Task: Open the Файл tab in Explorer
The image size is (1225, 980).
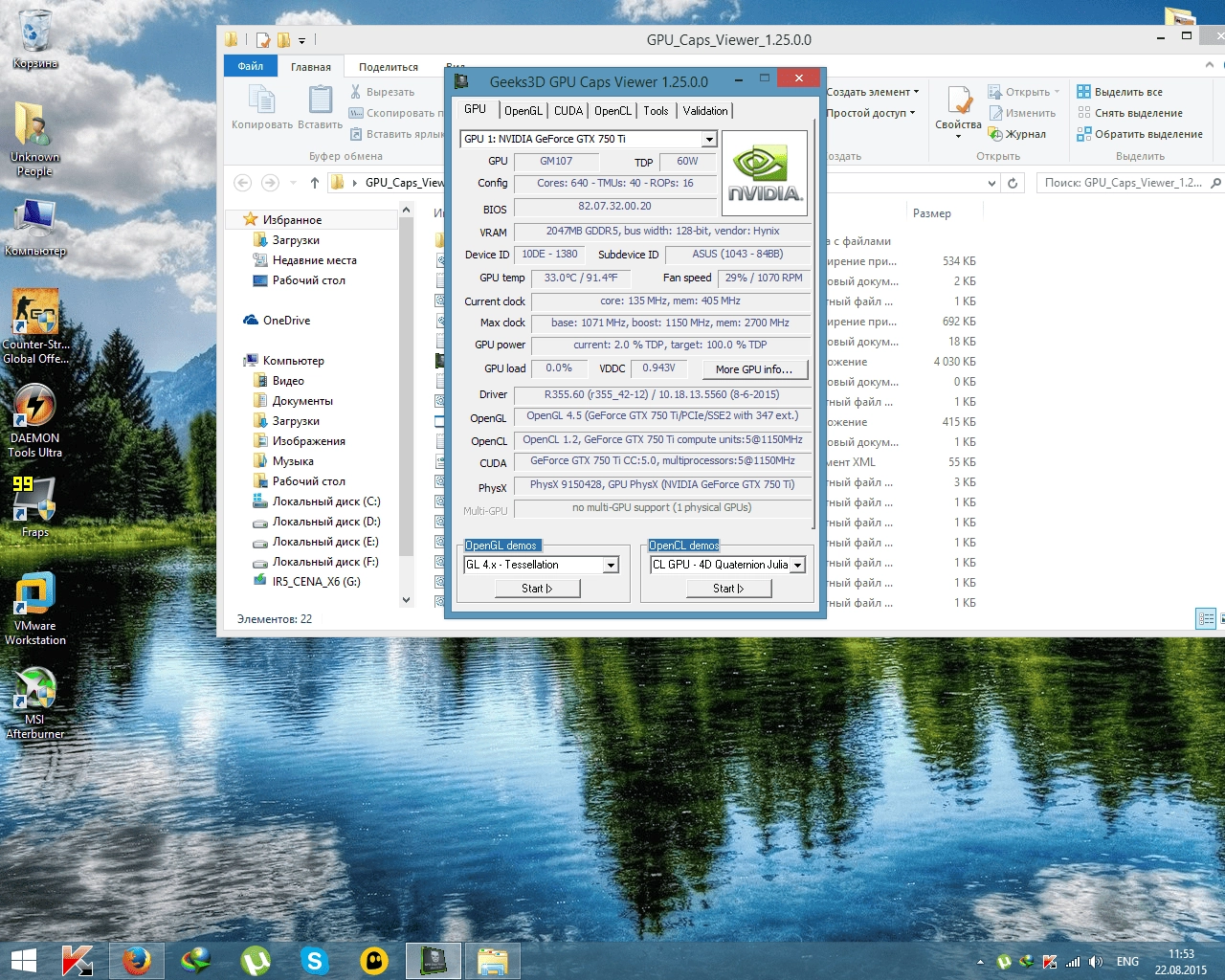Action: pyautogui.click(x=251, y=66)
